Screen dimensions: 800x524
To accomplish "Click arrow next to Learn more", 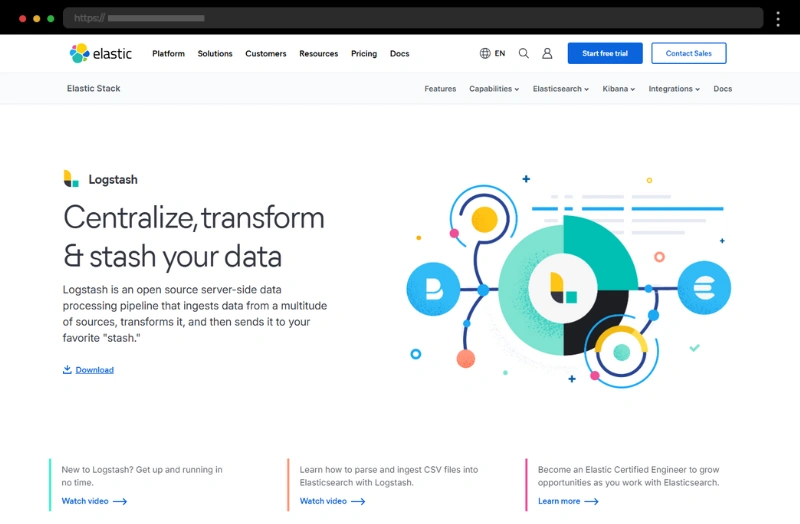I will [x=591, y=502].
